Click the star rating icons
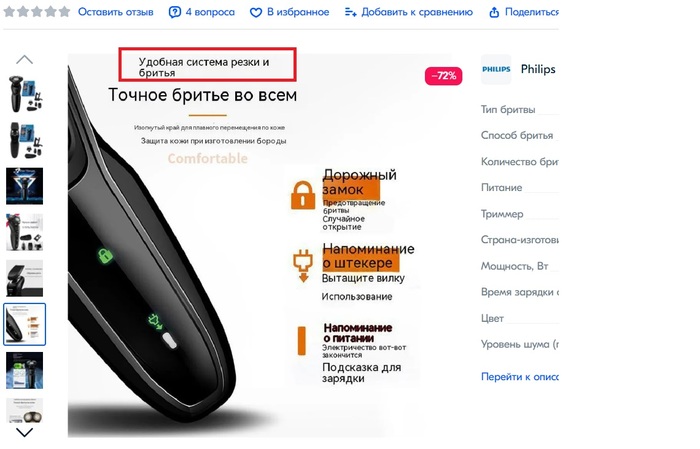700x449 pixels. [37, 12]
